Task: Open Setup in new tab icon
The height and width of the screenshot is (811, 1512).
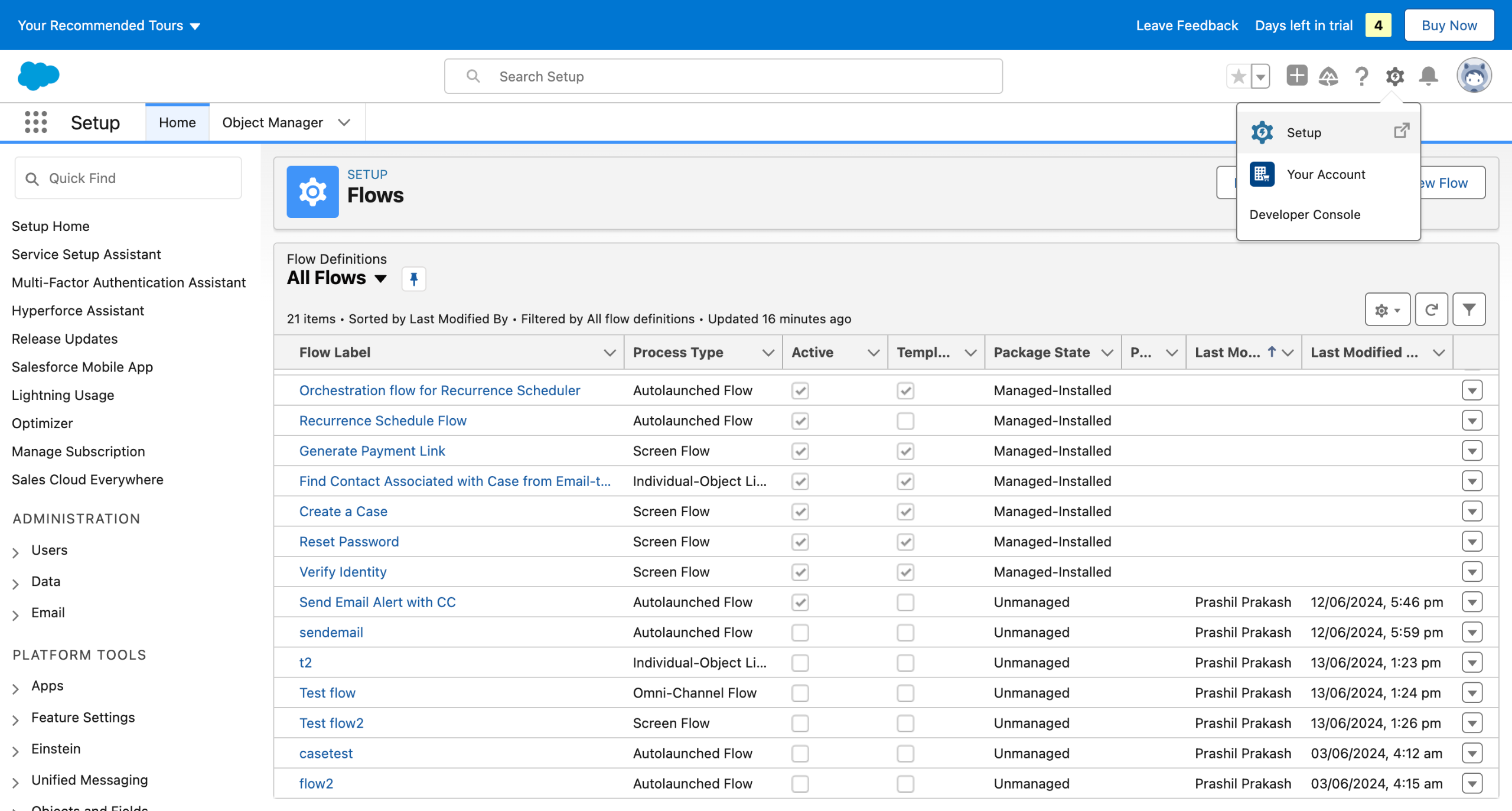Action: [x=1401, y=131]
